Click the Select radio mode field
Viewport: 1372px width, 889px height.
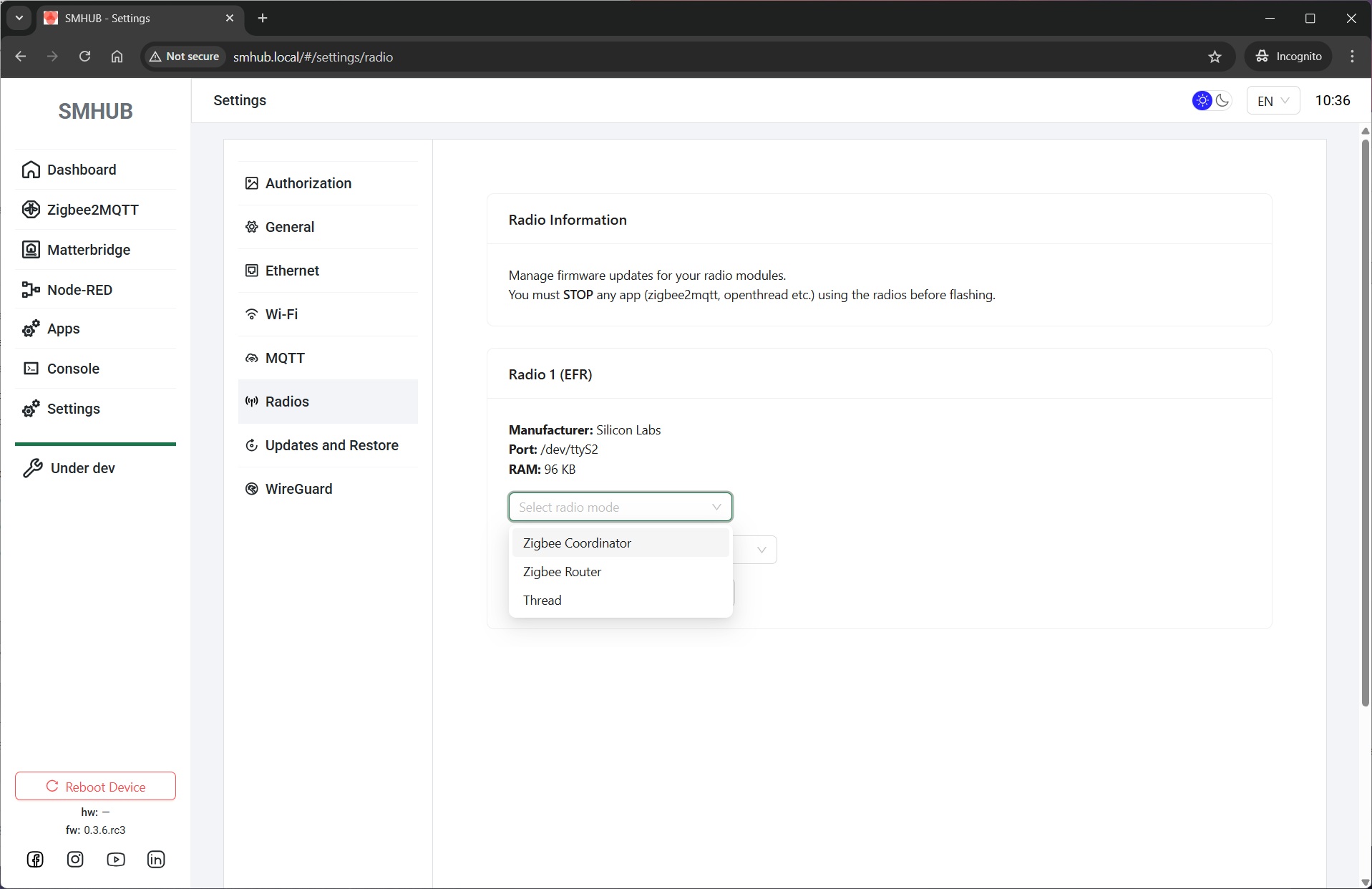620,507
